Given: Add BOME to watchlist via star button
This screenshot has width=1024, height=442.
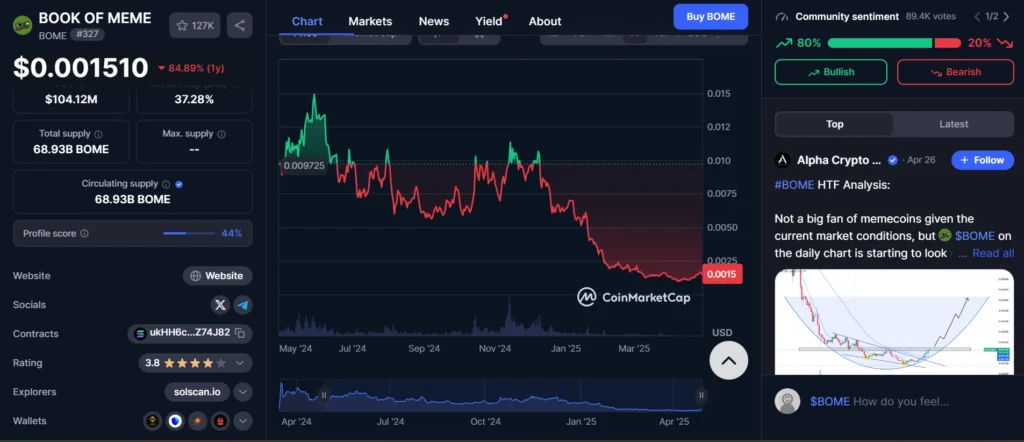Looking at the screenshot, I should click(195, 25).
